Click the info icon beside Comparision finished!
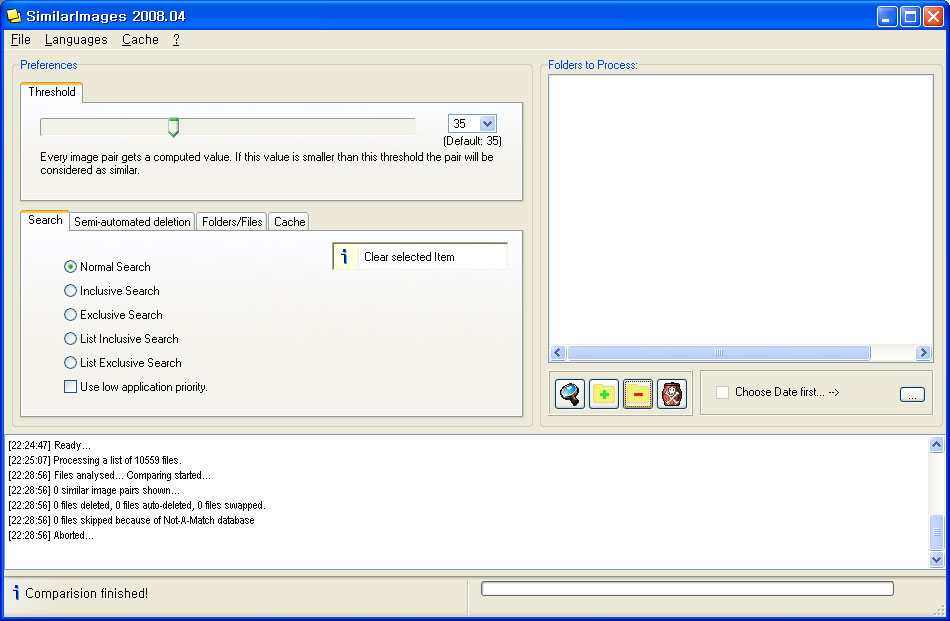Image resolution: width=950 pixels, height=621 pixels. (16, 593)
